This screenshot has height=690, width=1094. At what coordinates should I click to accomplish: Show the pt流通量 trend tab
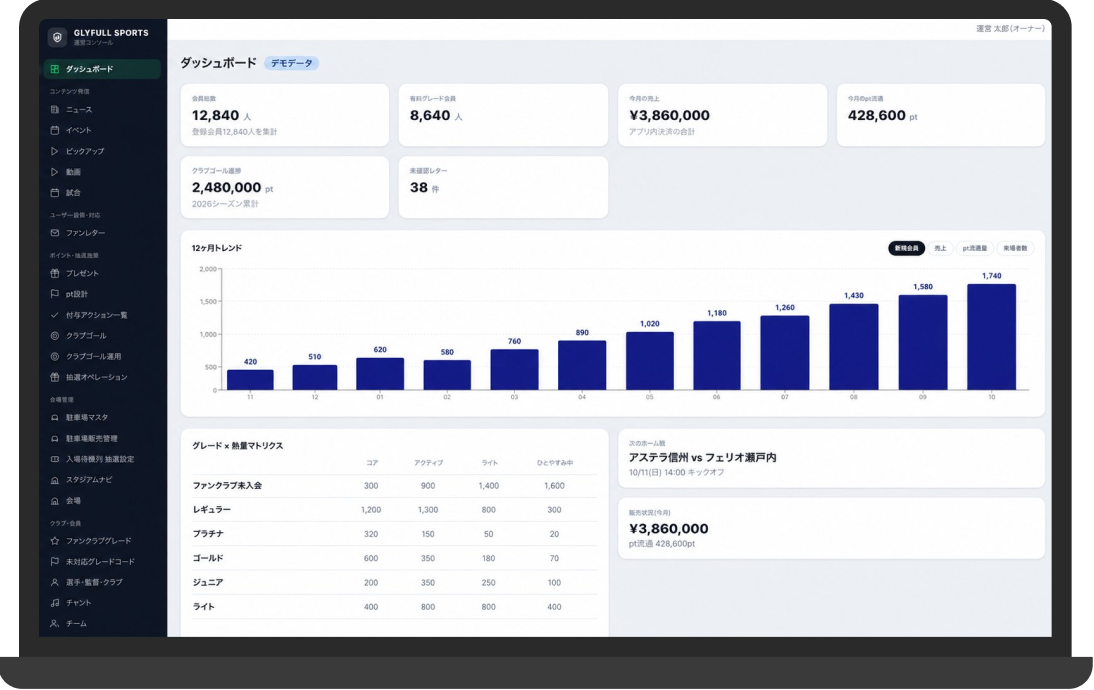pyautogui.click(x=975, y=248)
